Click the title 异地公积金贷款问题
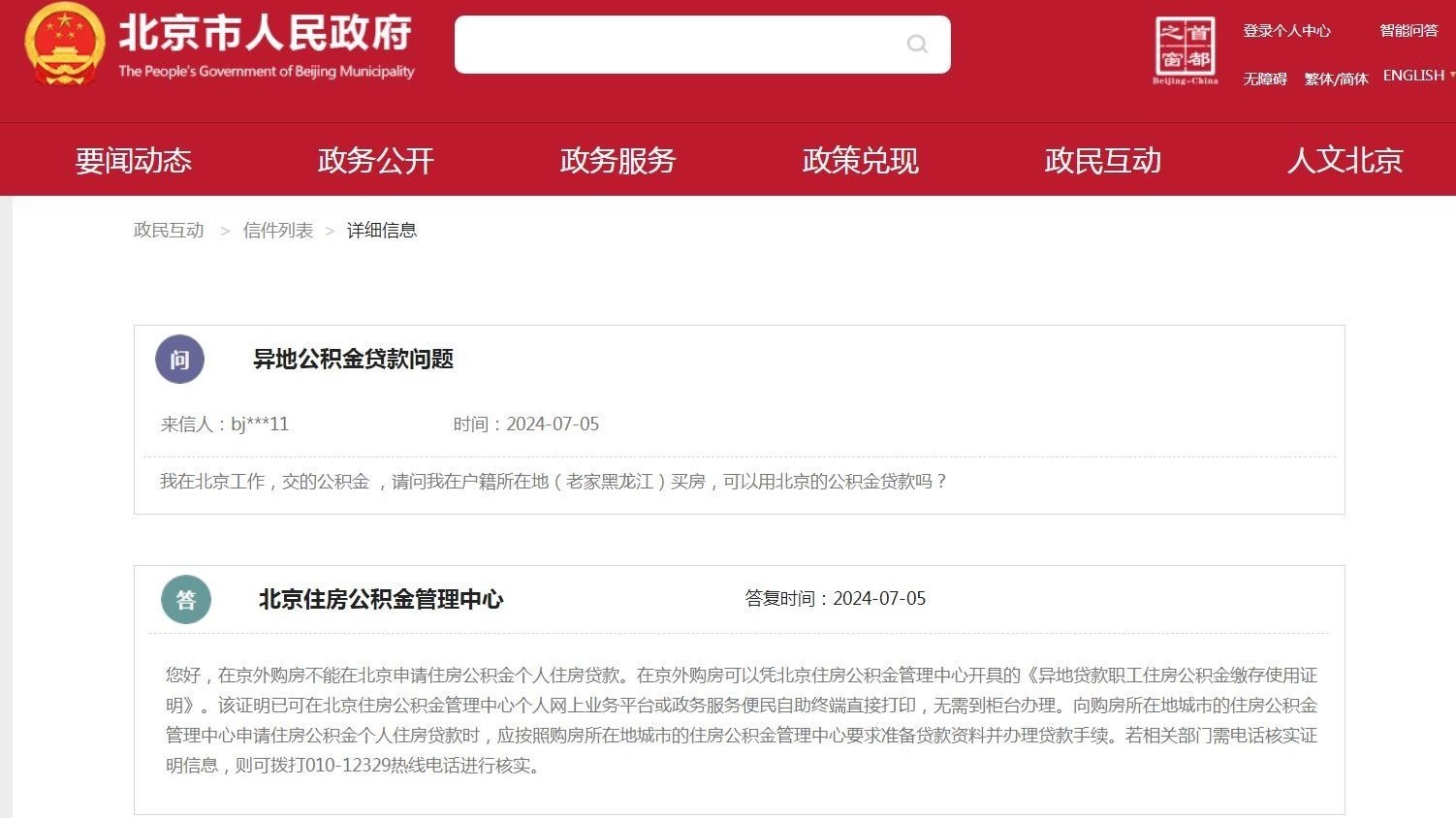 pyautogui.click(x=353, y=359)
